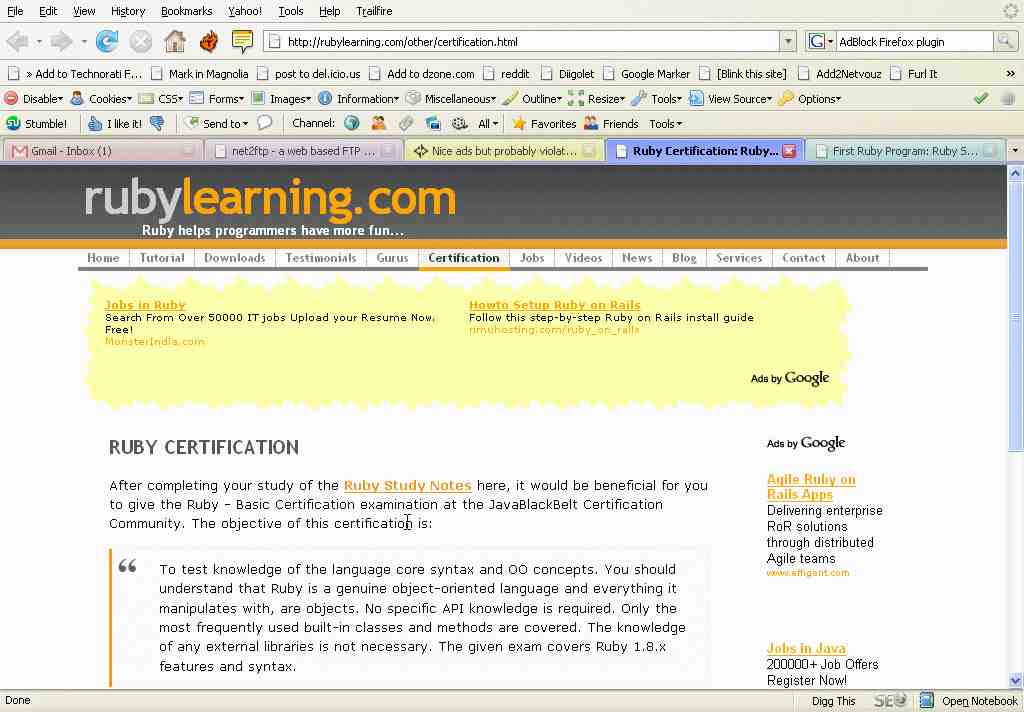The width and height of the screenshot is (1024, 712).
Task: Click the browser Back arrow button
Action: pos(18,42)
